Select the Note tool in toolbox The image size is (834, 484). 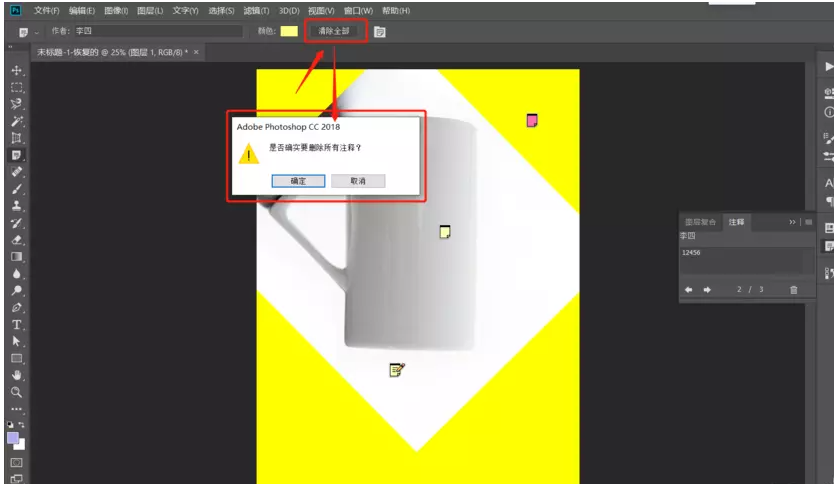[x=16, y=155]
